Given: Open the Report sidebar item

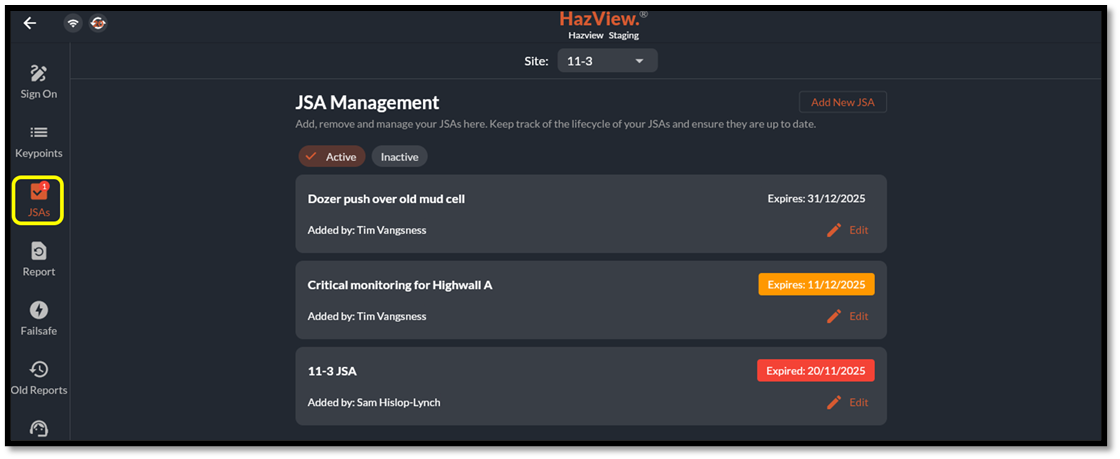Looking at the screenshot, I should [x=39, y=258].
